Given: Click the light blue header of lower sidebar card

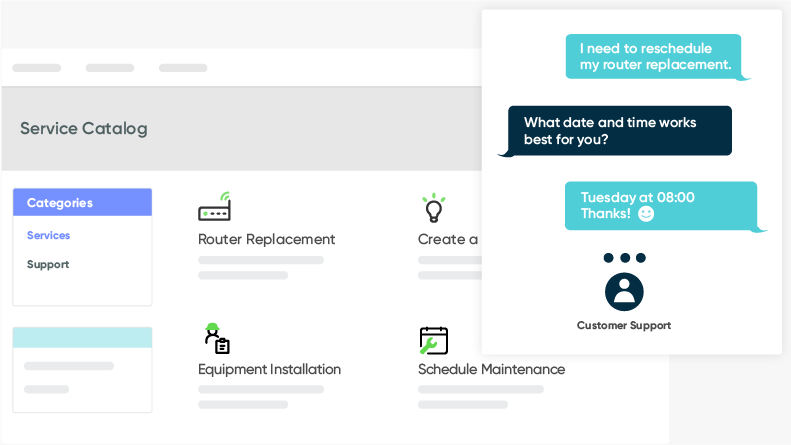Looking at the screenshot, I should (82, 337).
